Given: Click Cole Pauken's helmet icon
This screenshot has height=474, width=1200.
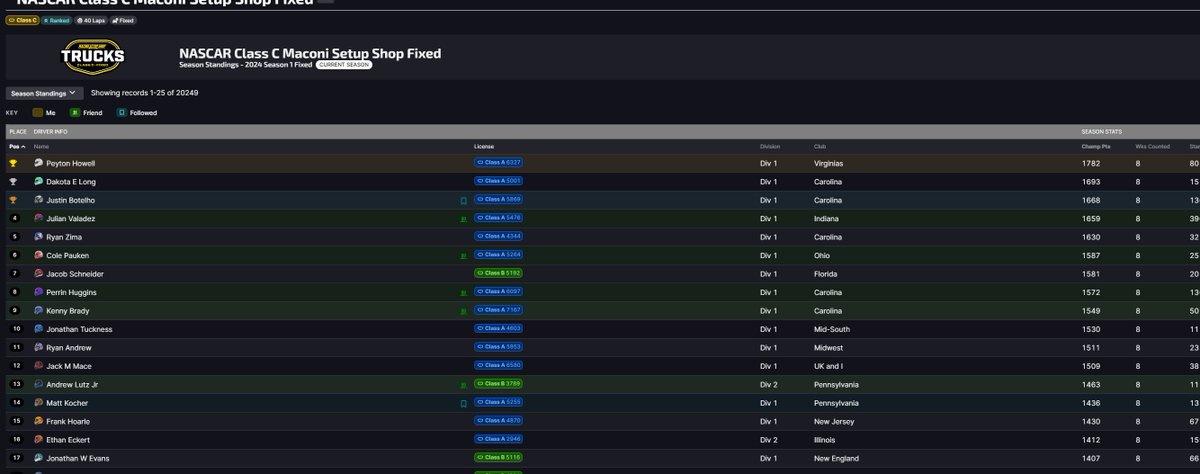Looking at the screenshot, I should tap(38, 255).
